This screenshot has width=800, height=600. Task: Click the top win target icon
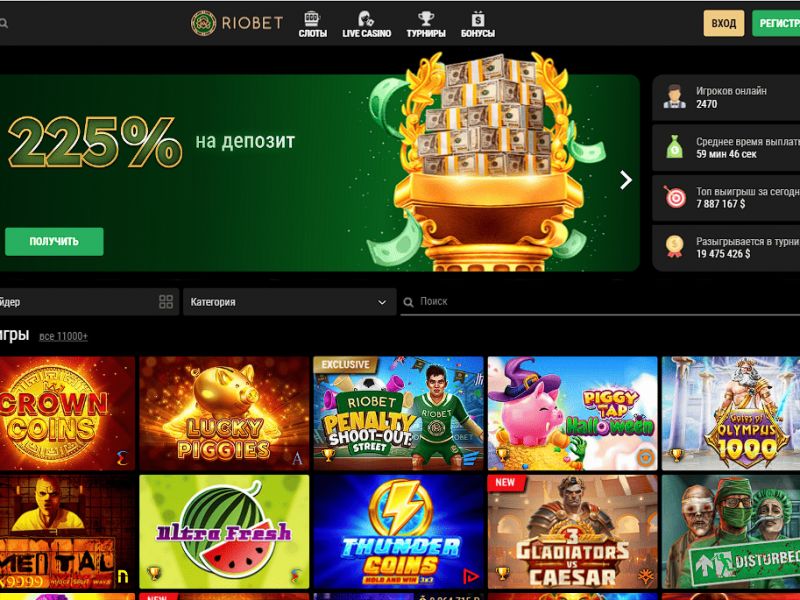point(674,197)
